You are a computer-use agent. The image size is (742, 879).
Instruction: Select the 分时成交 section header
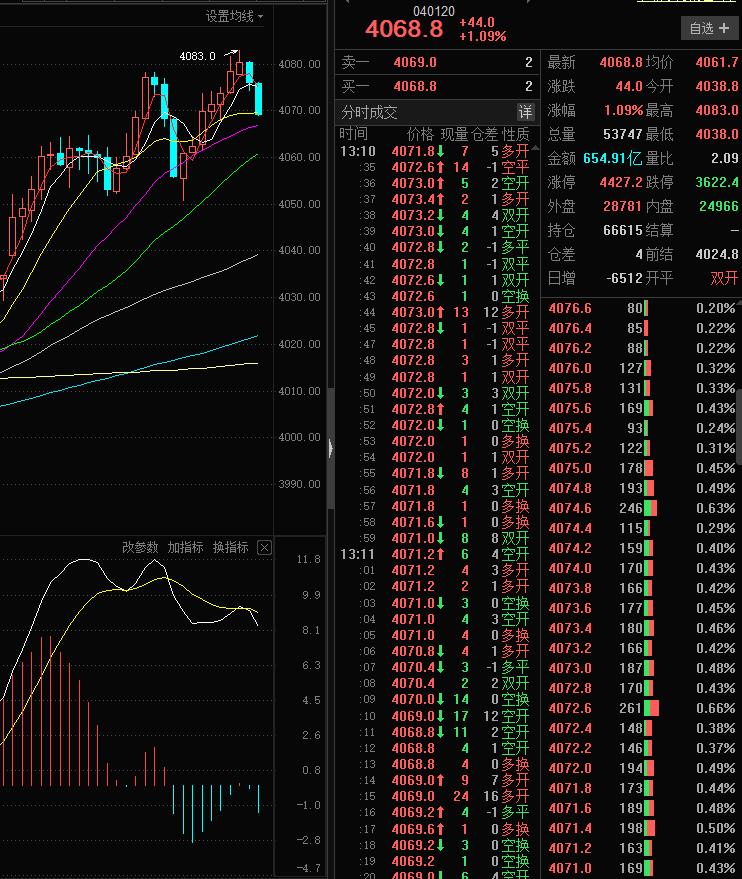(x=369, y=113)
